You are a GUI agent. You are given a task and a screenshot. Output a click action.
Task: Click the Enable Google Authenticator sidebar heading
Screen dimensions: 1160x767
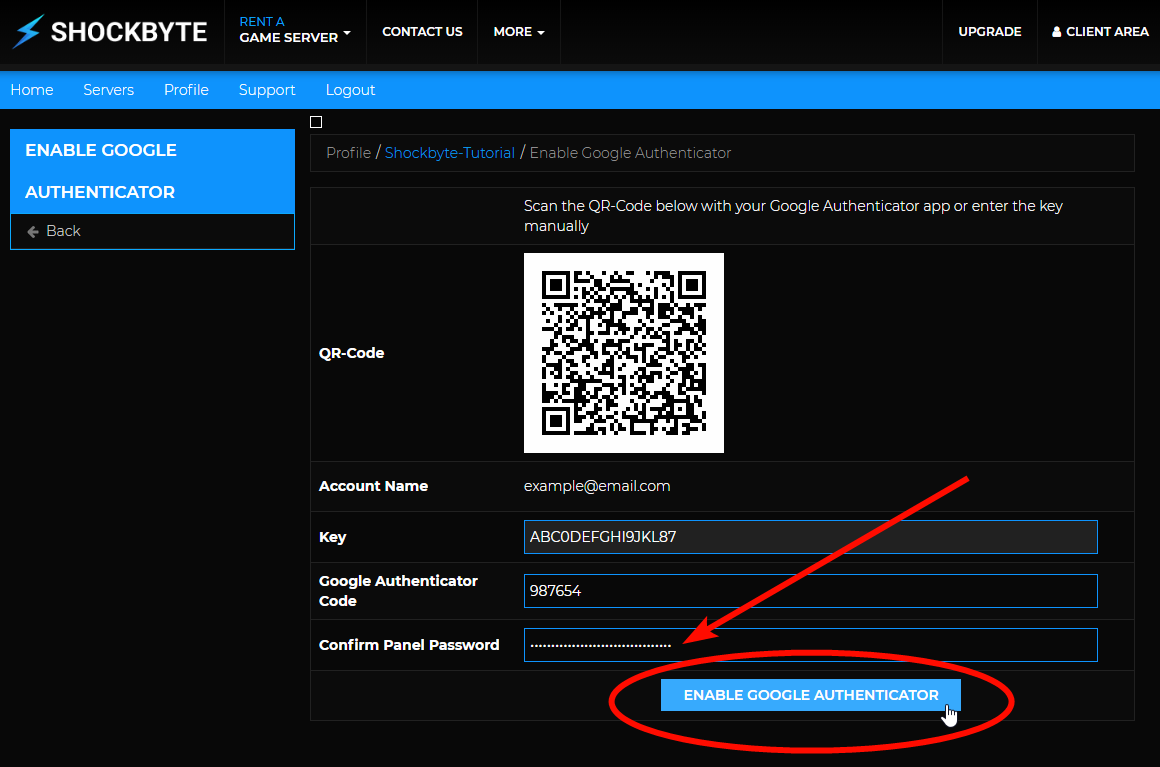point(152,171)
